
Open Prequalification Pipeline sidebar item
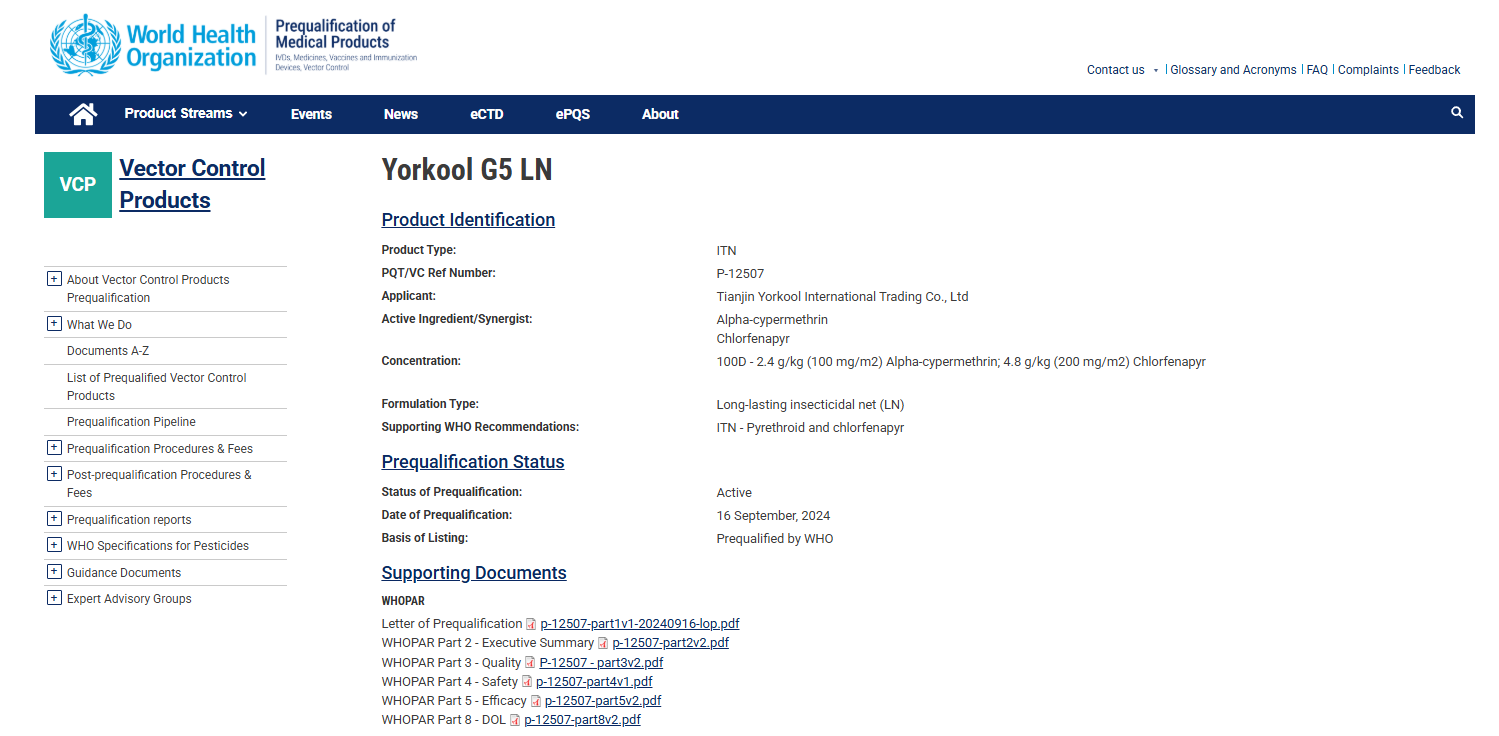coord(131,422)
